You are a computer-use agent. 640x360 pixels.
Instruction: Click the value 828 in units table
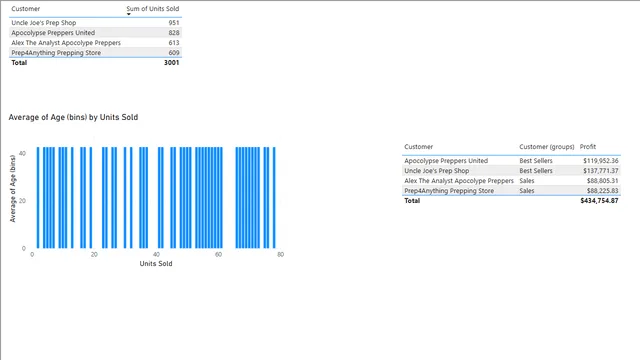(174, 33)
